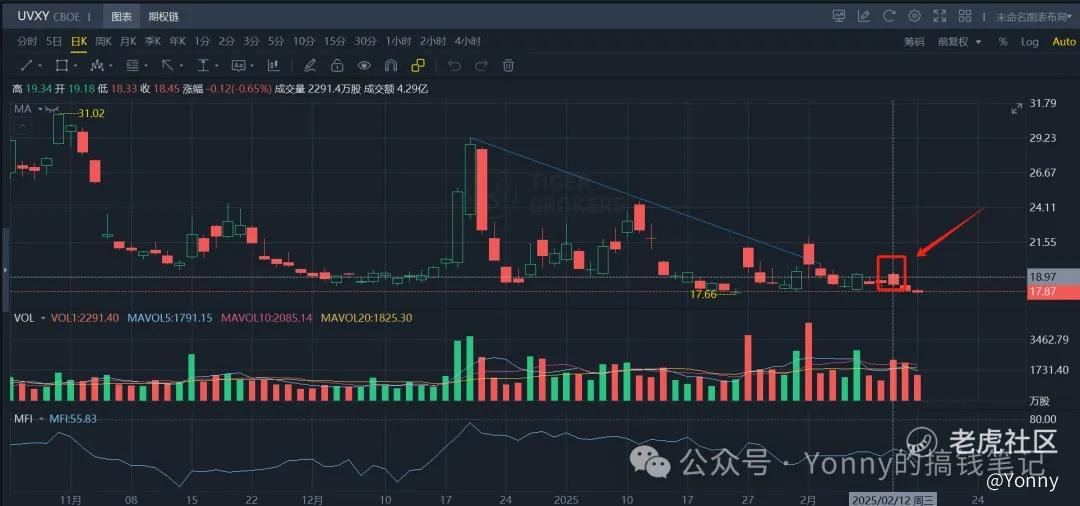1080x506 pixels.
Task: Open dropdown arrow next to rectangle tool
Action: coord(75,66)
